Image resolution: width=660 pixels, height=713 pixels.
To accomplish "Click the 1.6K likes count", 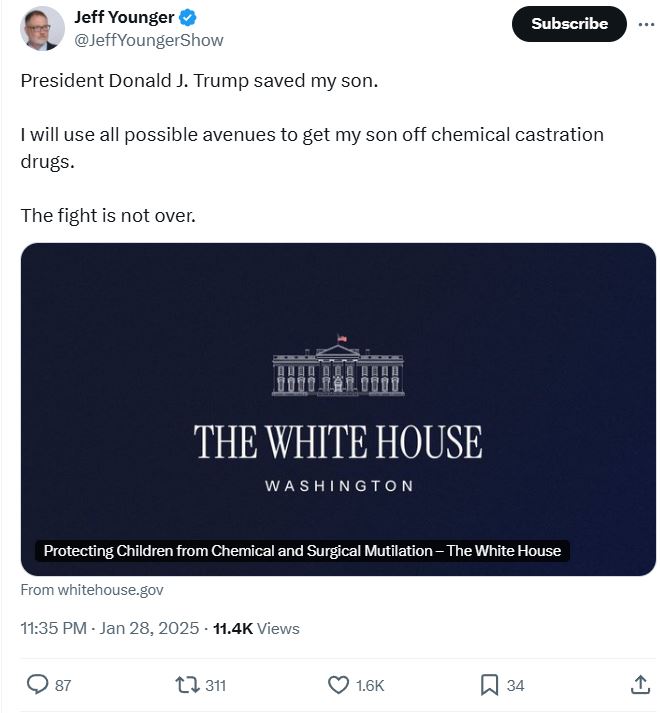I will point(370,685).
